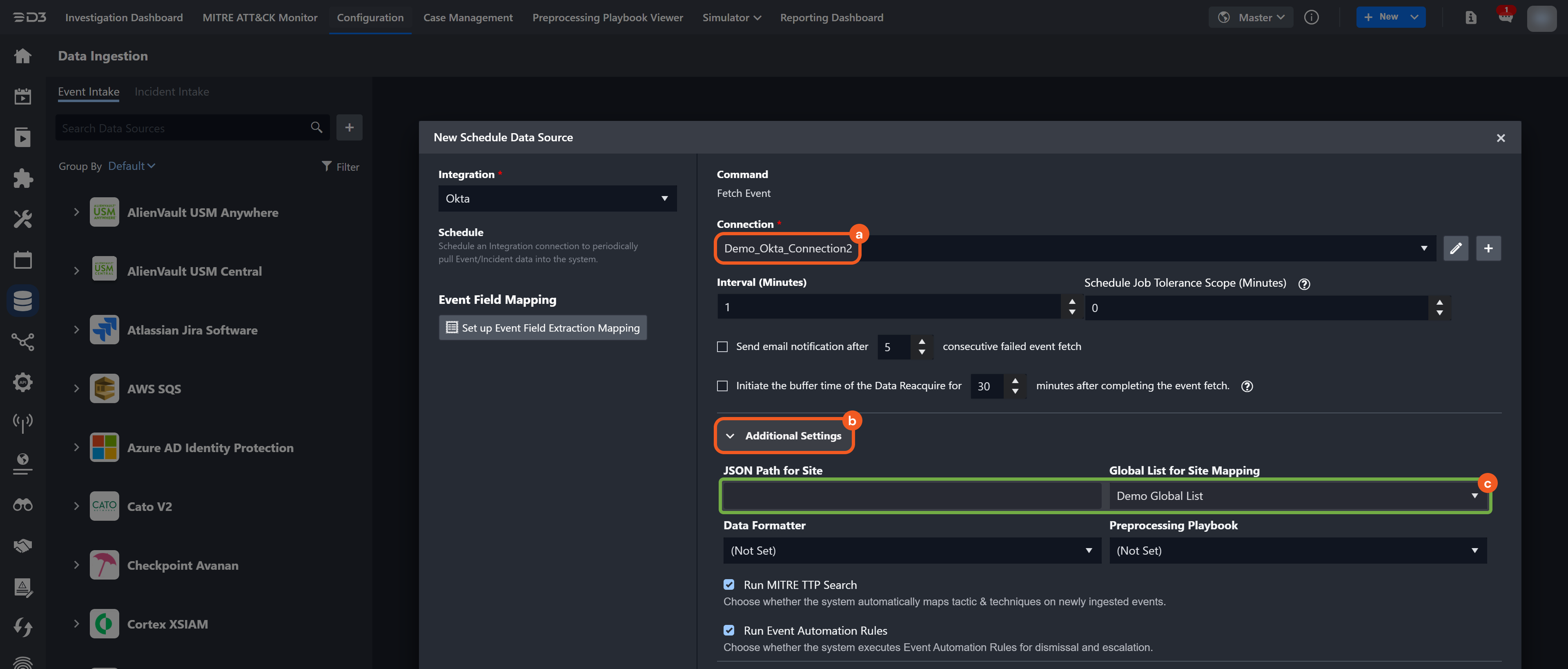Enable Send email notification checkbox
This screenshot has width=1568, height=669.
(x=722, y=346)
